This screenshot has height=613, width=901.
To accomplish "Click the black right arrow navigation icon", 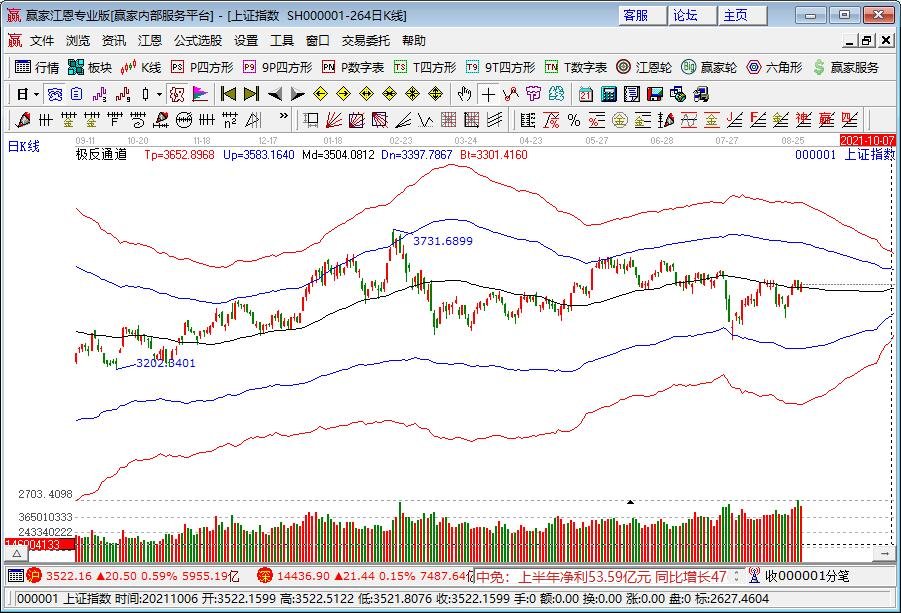I will click(x=298, y=94).
